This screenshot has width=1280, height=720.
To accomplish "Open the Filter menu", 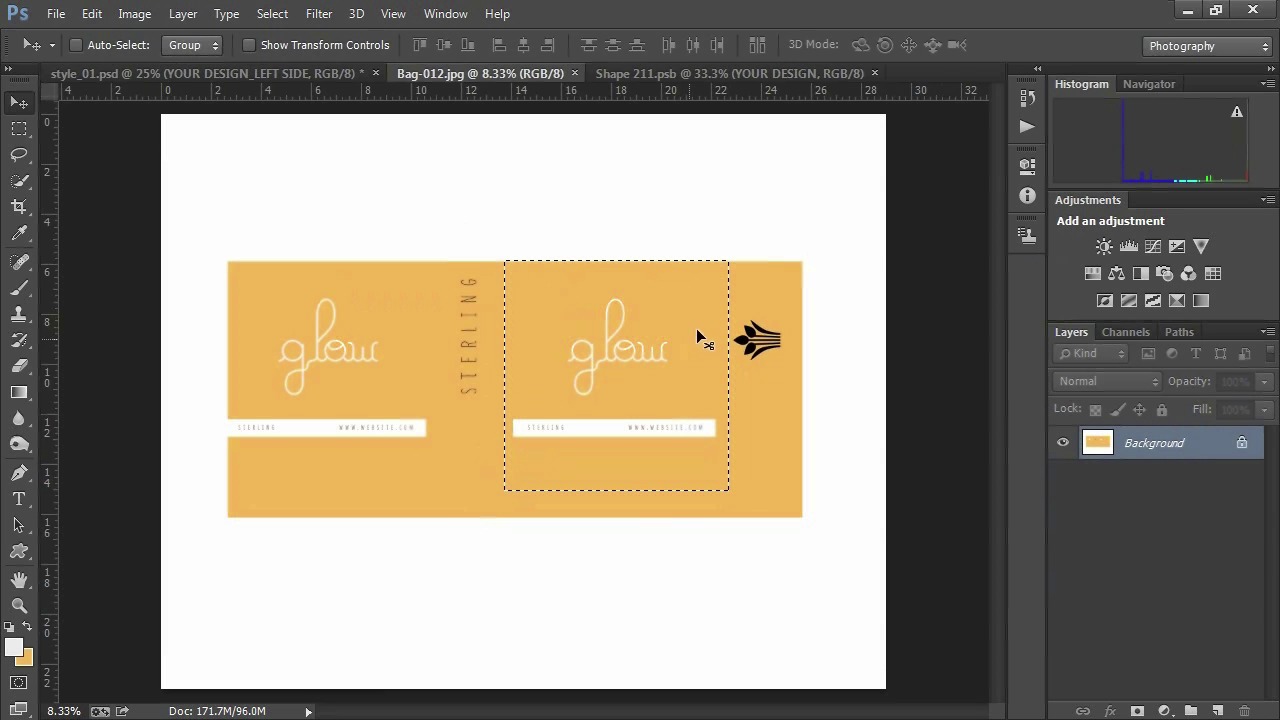I will click(x=319, y=14).
